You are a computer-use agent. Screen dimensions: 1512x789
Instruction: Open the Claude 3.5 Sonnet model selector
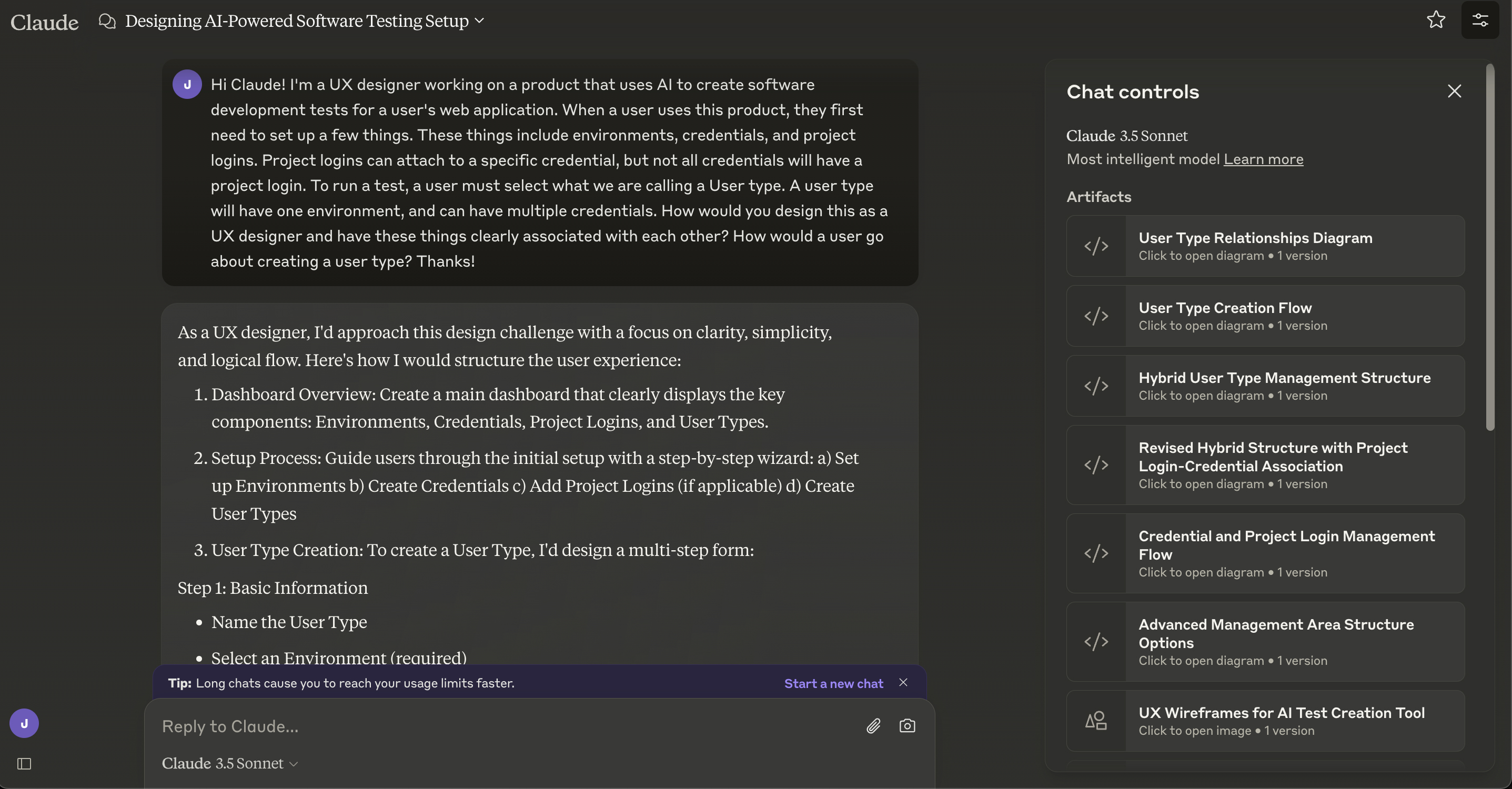point(230,763)
